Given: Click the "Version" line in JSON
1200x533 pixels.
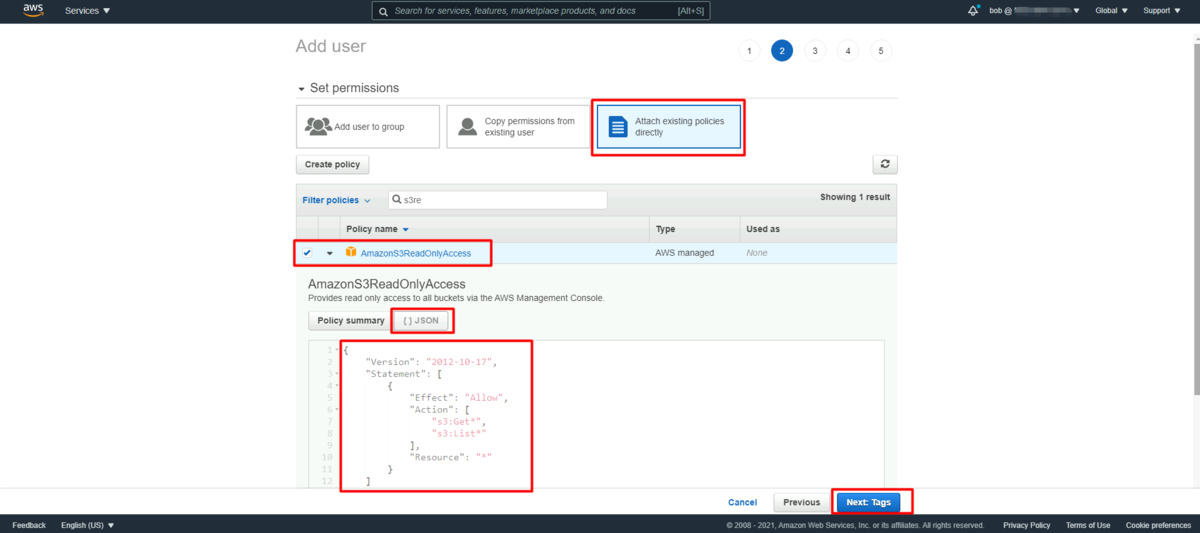Looking at the screenshot, I should 431,361.
